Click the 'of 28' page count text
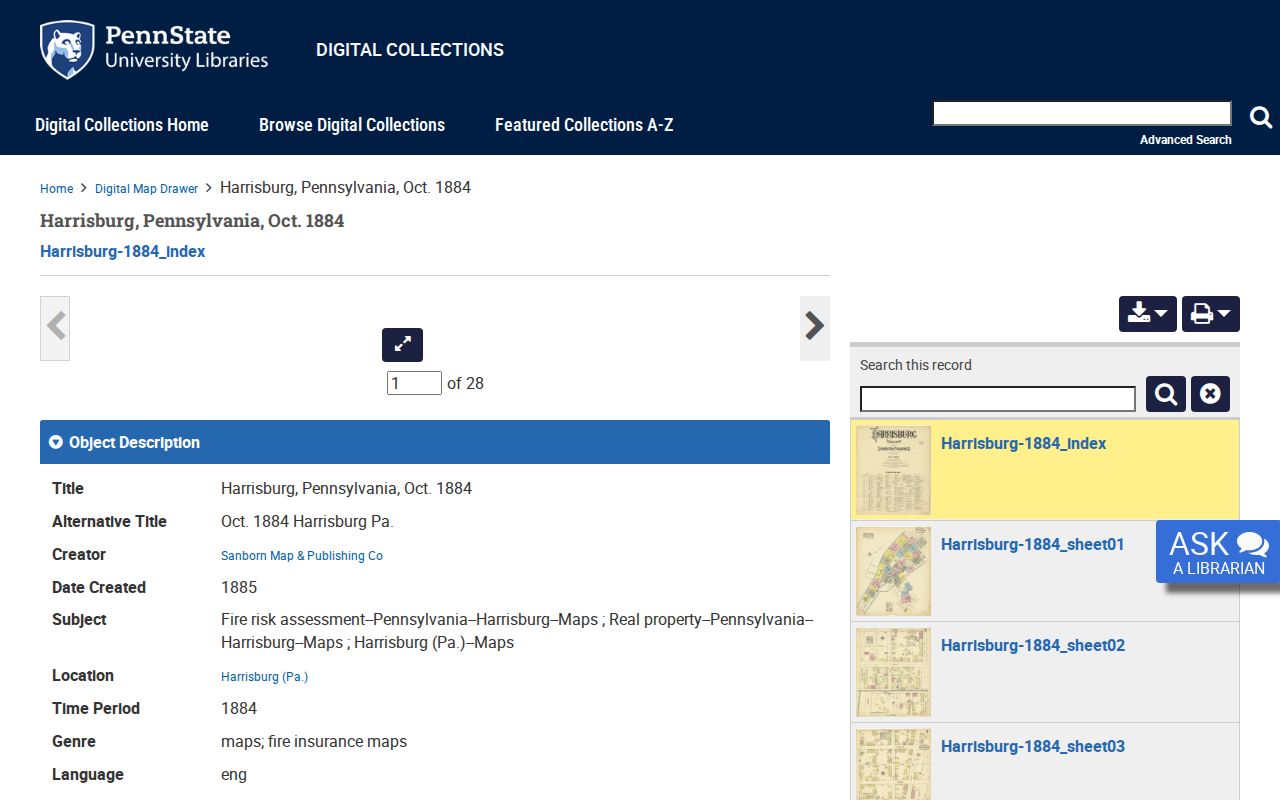This screenshot has height=800, width=1280. pos(465,383)
